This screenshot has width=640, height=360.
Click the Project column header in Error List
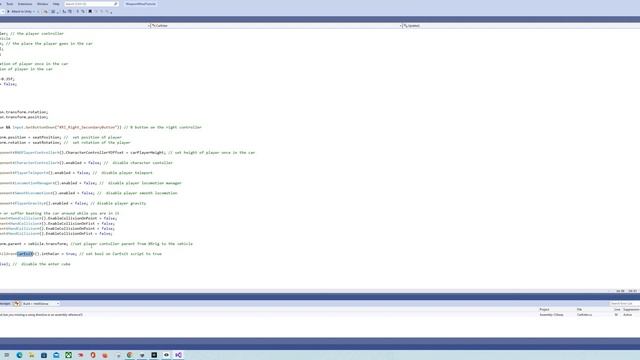pyautogui.click(x=544, y=309)
